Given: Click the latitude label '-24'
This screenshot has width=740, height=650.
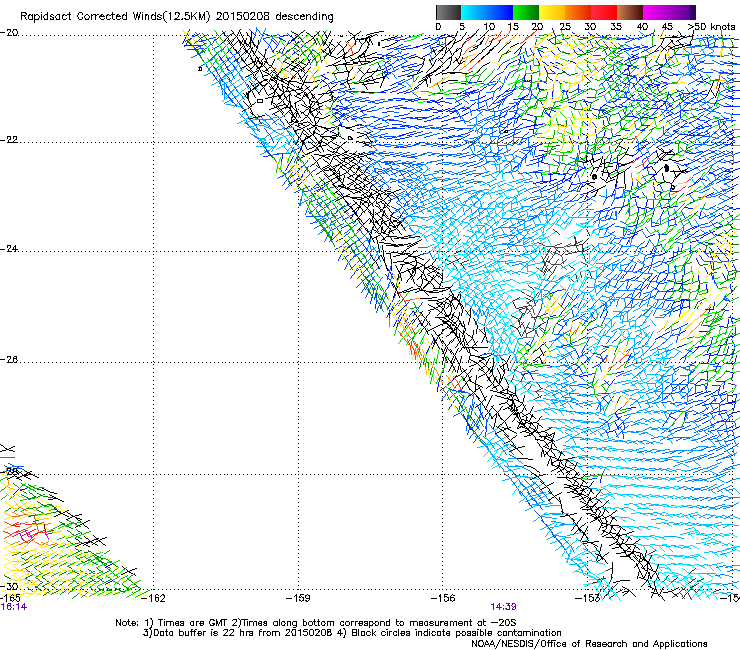Looking at the screenshot, I should [x=9, y=249].
